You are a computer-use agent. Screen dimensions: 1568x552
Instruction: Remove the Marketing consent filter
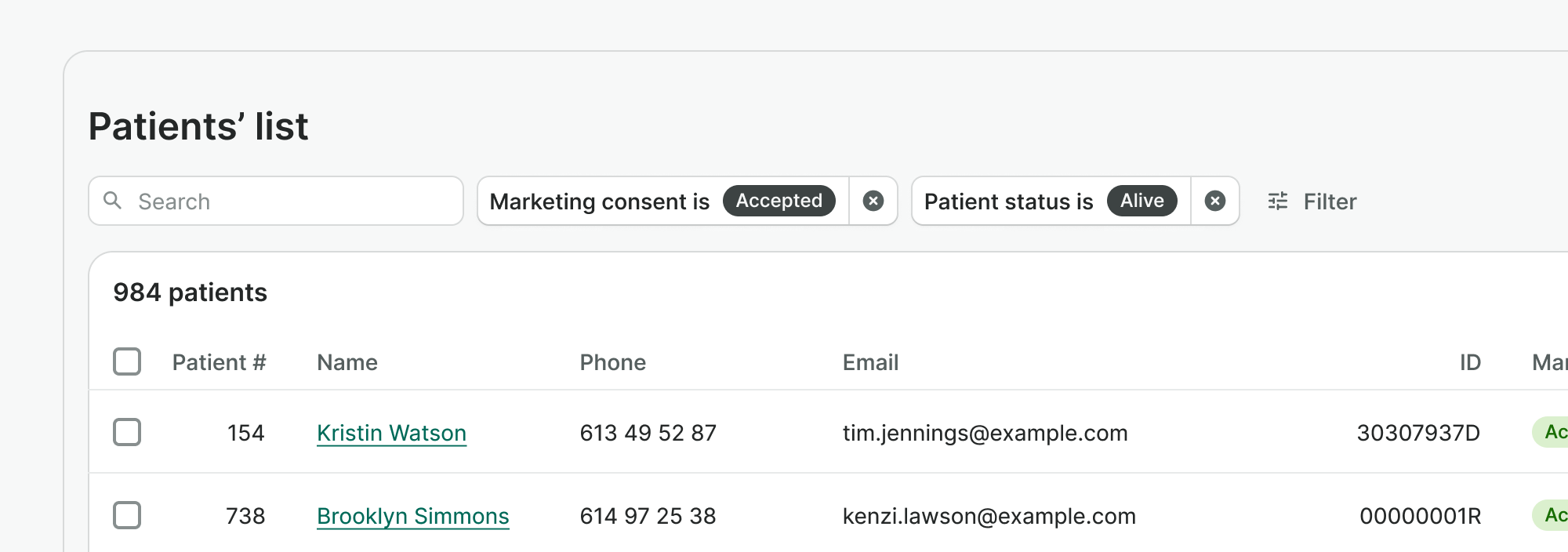click(873, 202)
